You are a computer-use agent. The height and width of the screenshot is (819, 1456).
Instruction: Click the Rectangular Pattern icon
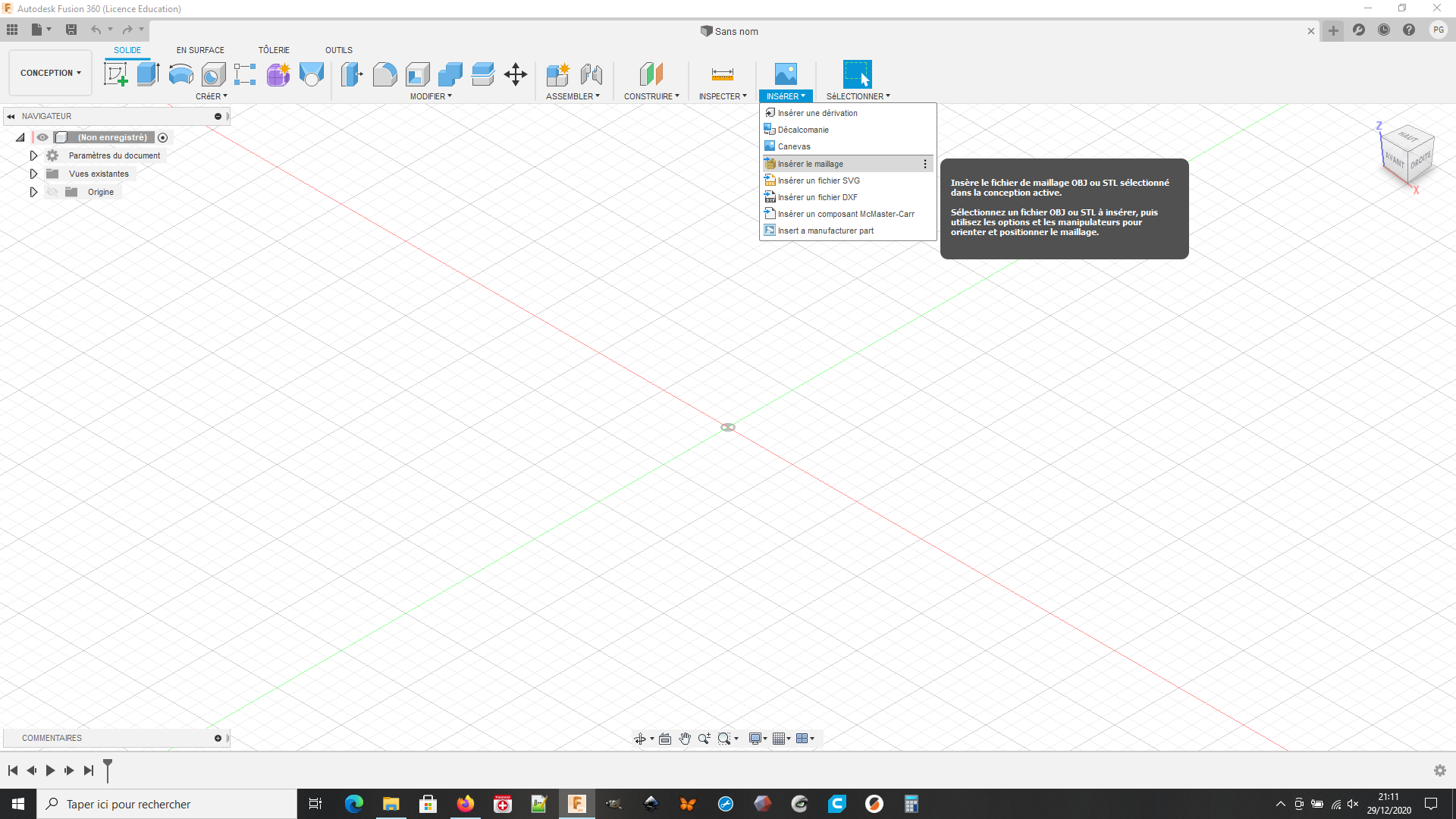pos(245,74)
